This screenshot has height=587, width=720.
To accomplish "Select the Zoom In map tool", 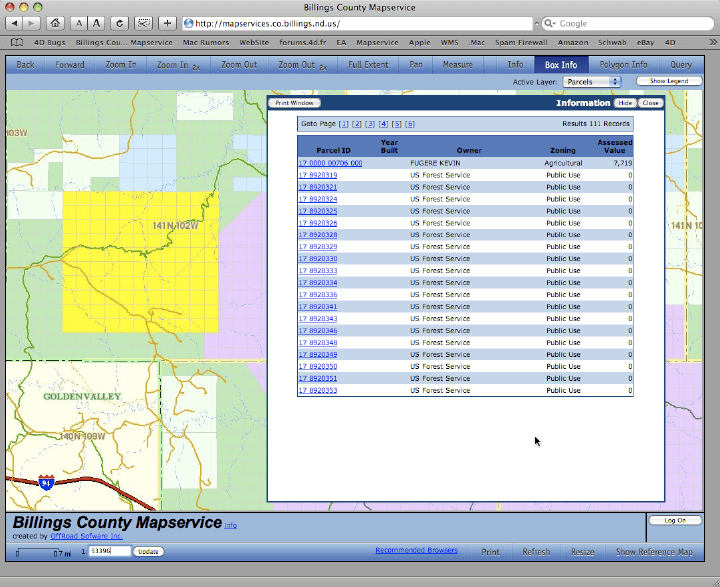I will pyautogui.click(x=121, y=65).
